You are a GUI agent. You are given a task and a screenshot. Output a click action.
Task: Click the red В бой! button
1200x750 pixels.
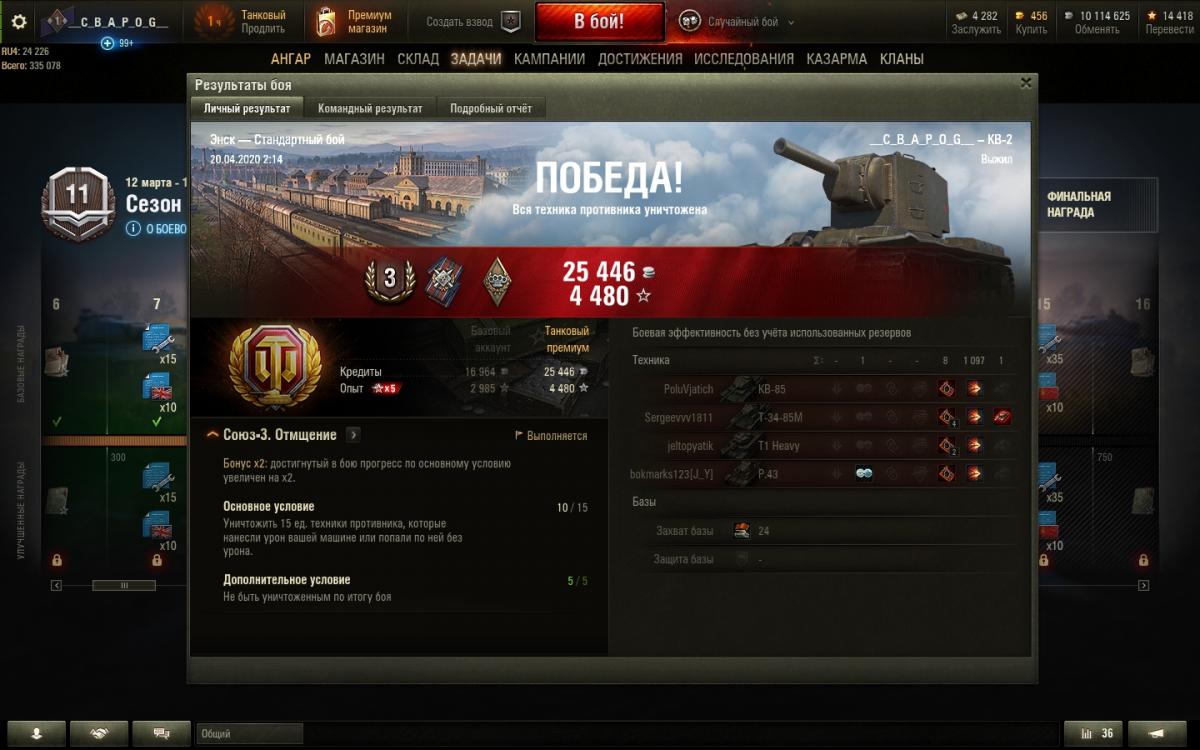599,21
